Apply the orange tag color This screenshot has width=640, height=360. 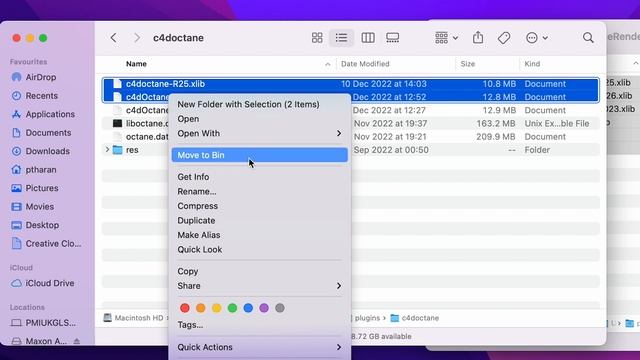200,308
